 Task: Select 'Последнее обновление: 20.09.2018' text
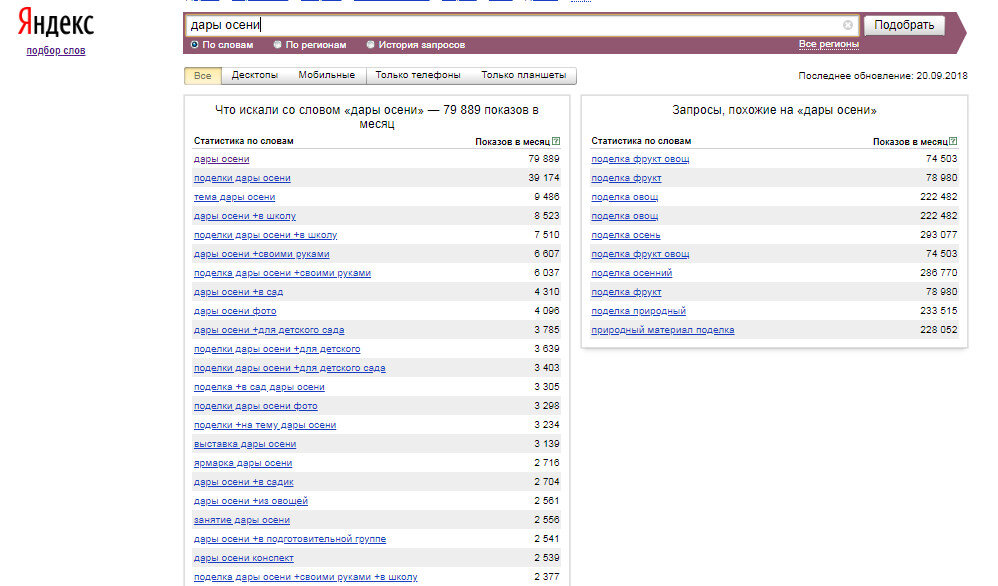(883, 76)
